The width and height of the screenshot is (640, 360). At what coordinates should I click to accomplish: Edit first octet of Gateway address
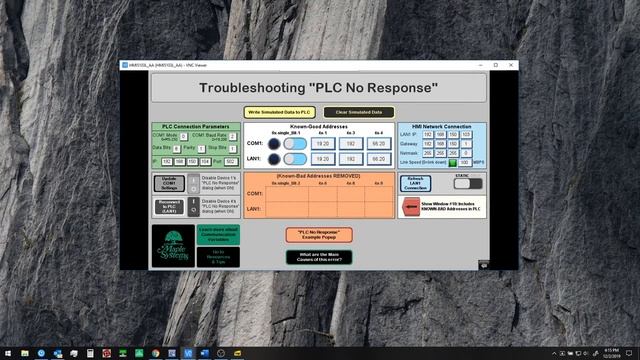click(x=427, y=144)
